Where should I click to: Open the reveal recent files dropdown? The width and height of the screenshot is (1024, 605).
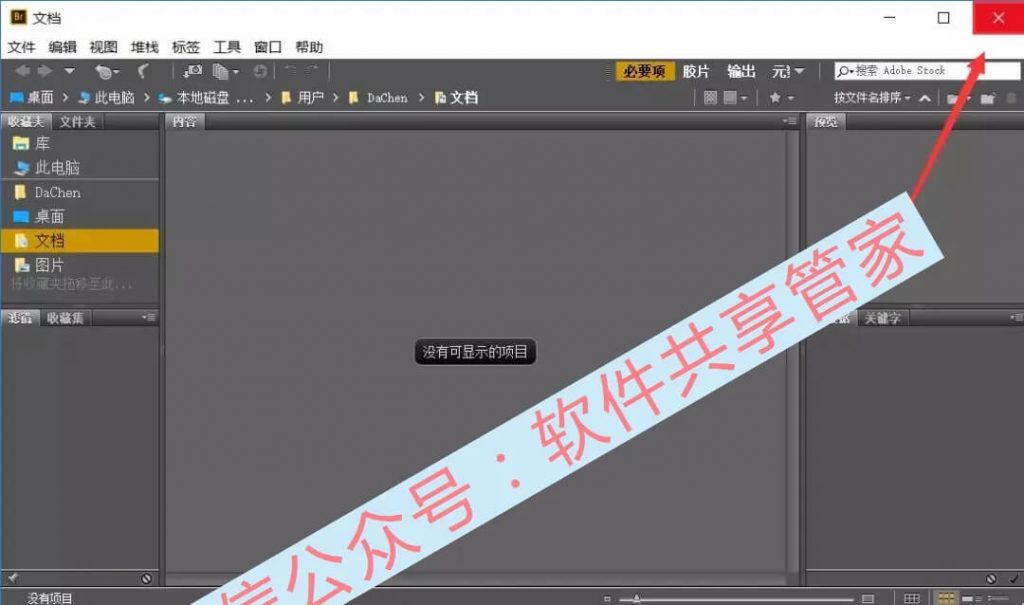point(106,71)
